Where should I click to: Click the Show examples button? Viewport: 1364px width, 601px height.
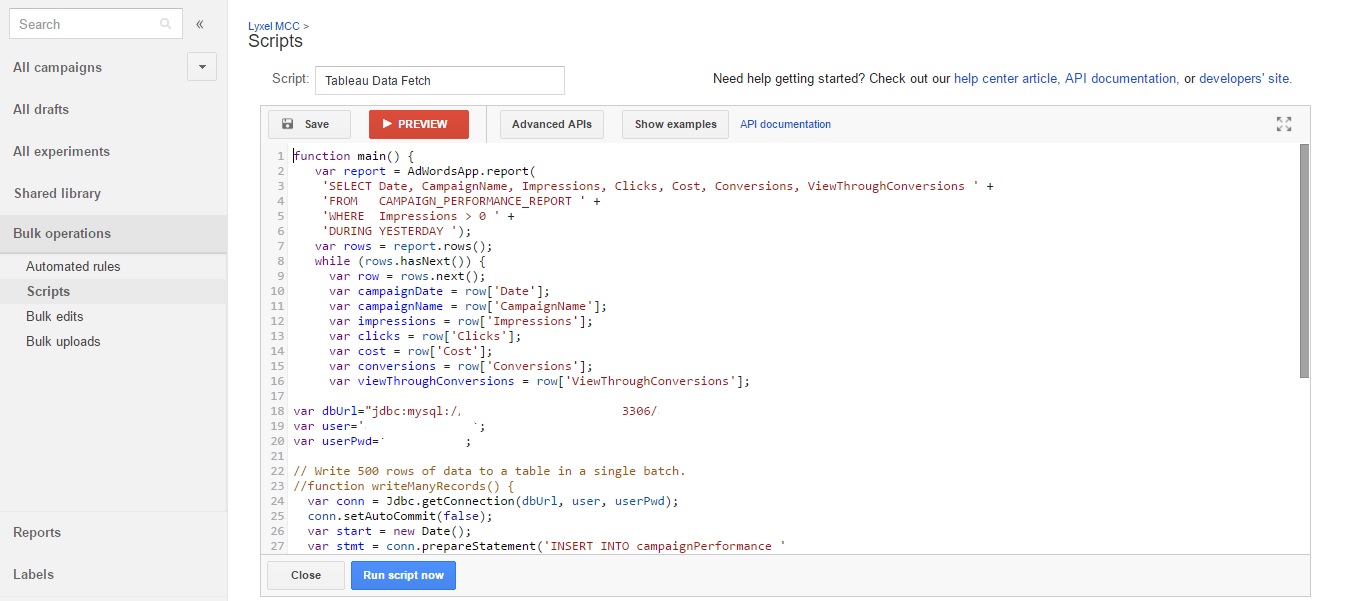(675, 124)
